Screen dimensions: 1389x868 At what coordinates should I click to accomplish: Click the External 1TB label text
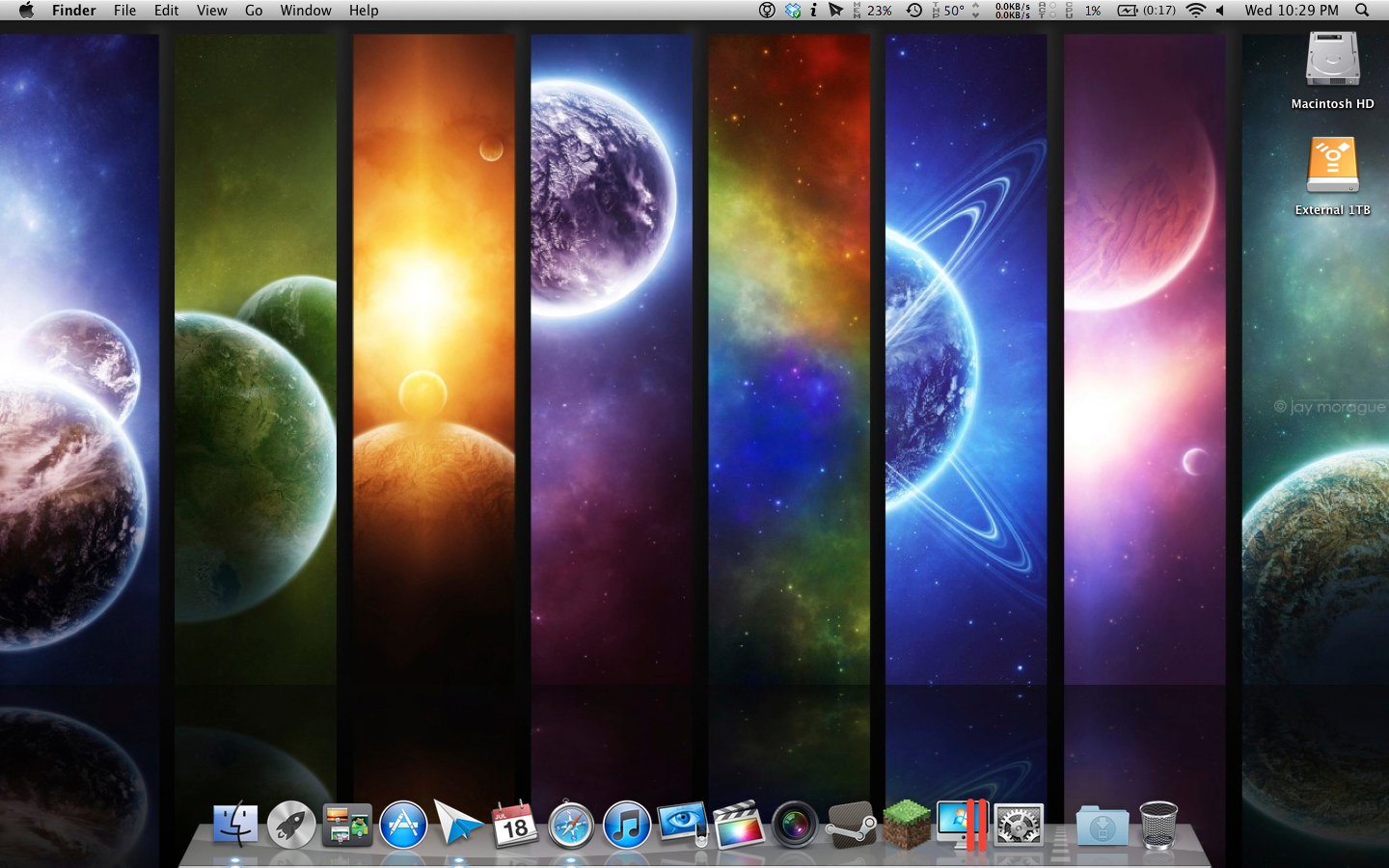[1333, 210]
